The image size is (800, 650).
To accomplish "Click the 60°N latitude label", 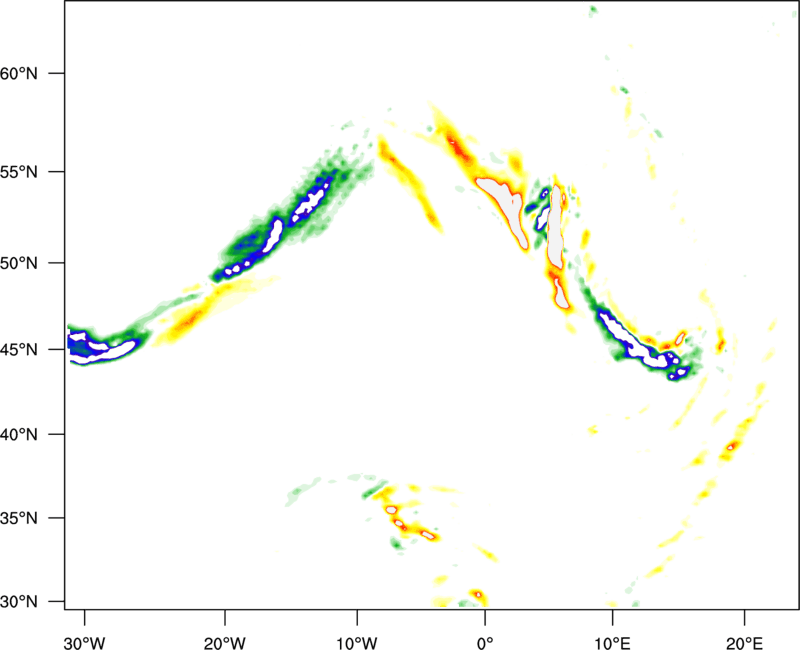I will pos(18,73).
